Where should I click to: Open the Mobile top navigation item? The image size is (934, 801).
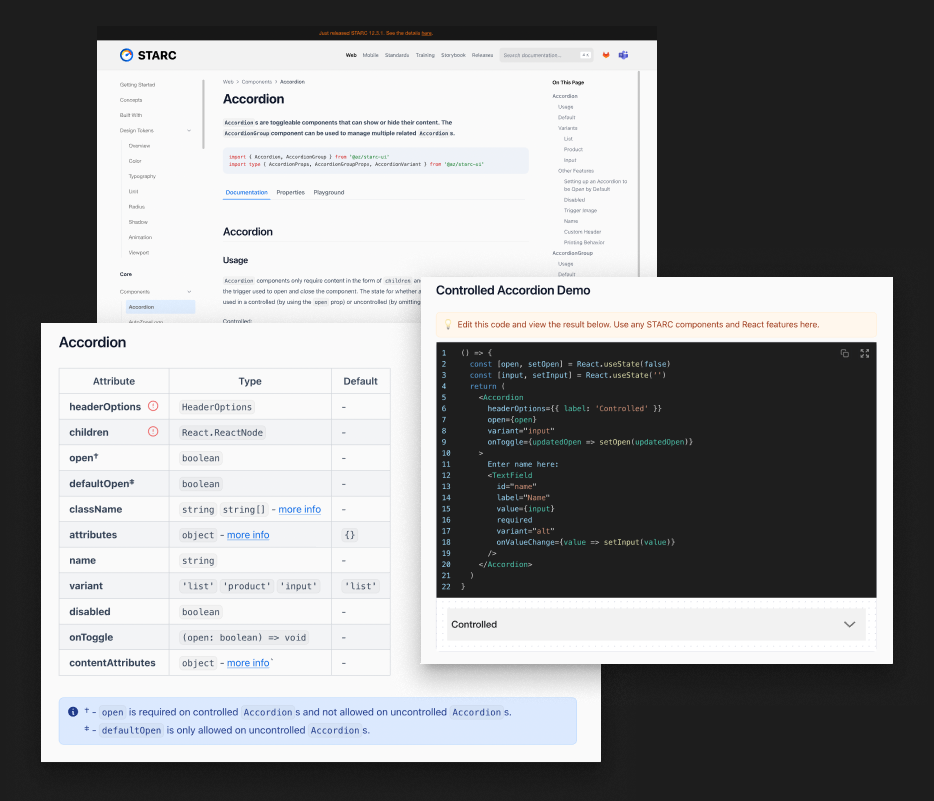pyautogui.click(x=371, y=55)
